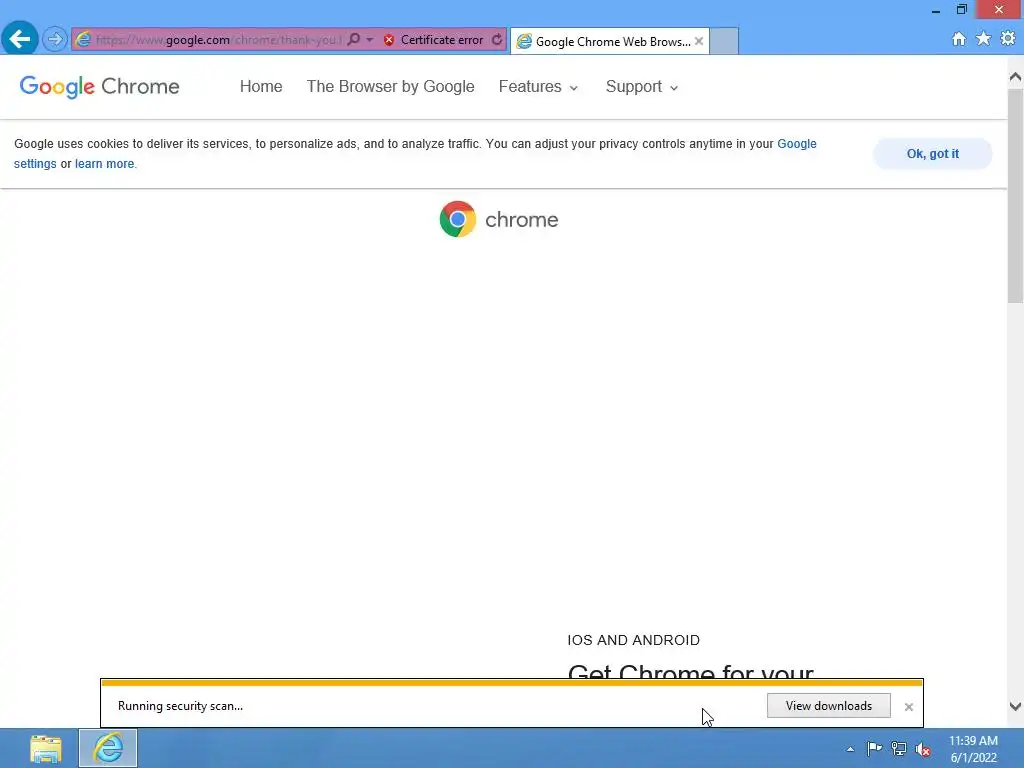Screen dimensions: 1024x768
Task: Click the search magnifier icon in address bar
Action: [x=353, y=40]
